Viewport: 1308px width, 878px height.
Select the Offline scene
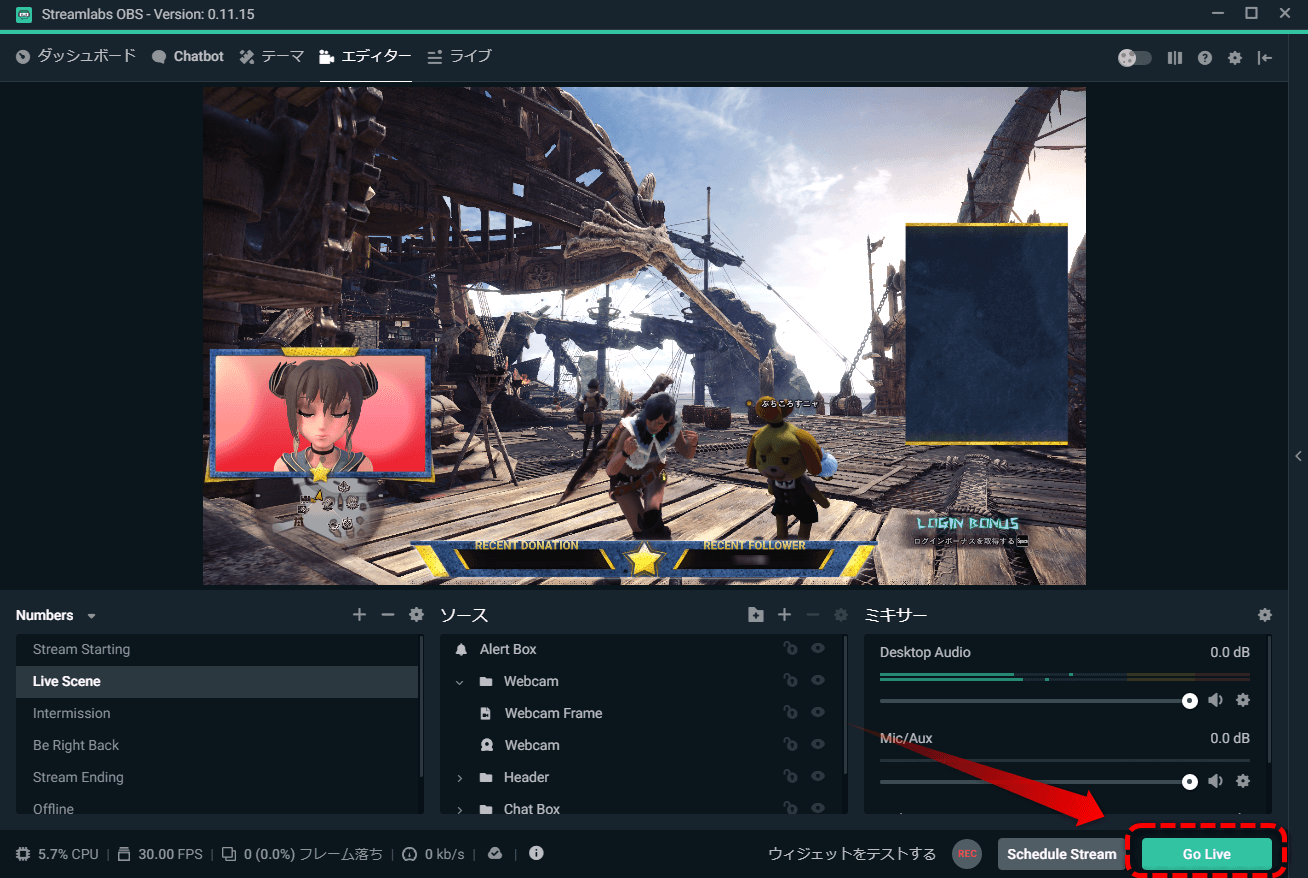click(217, 806)
